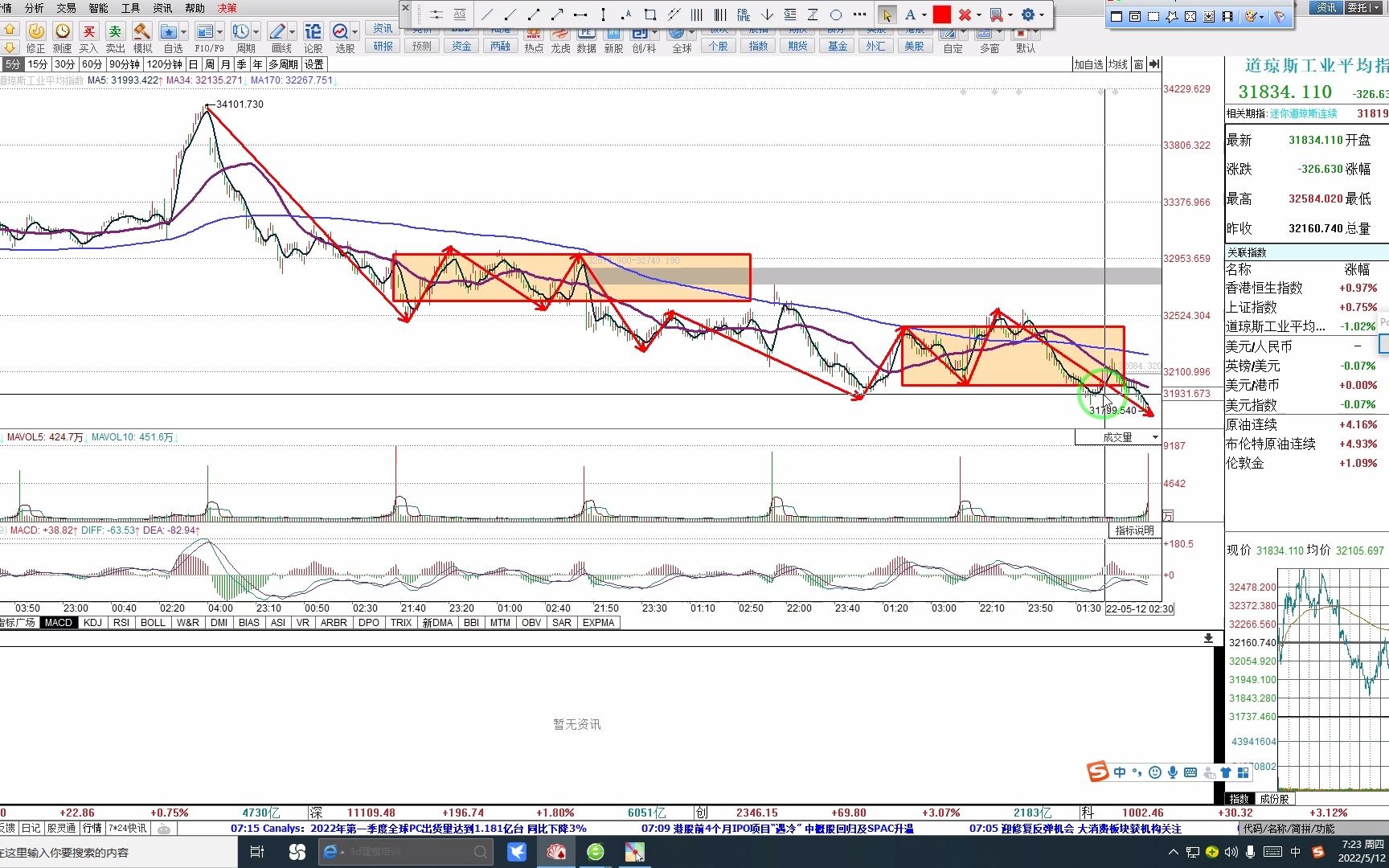This screenshot has width=1389, height=868.
Task: Switch chart to 周 weekly period
Action: (x=210, y=64)
